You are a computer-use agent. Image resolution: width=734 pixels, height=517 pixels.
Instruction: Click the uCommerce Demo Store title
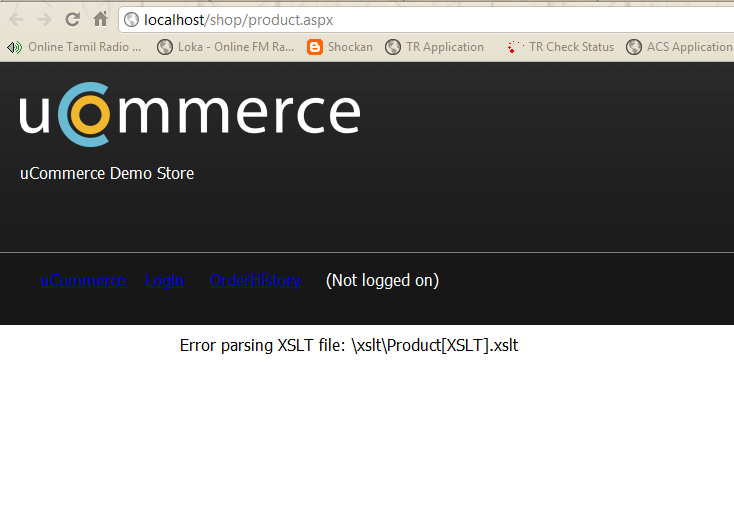click(107, 173)
